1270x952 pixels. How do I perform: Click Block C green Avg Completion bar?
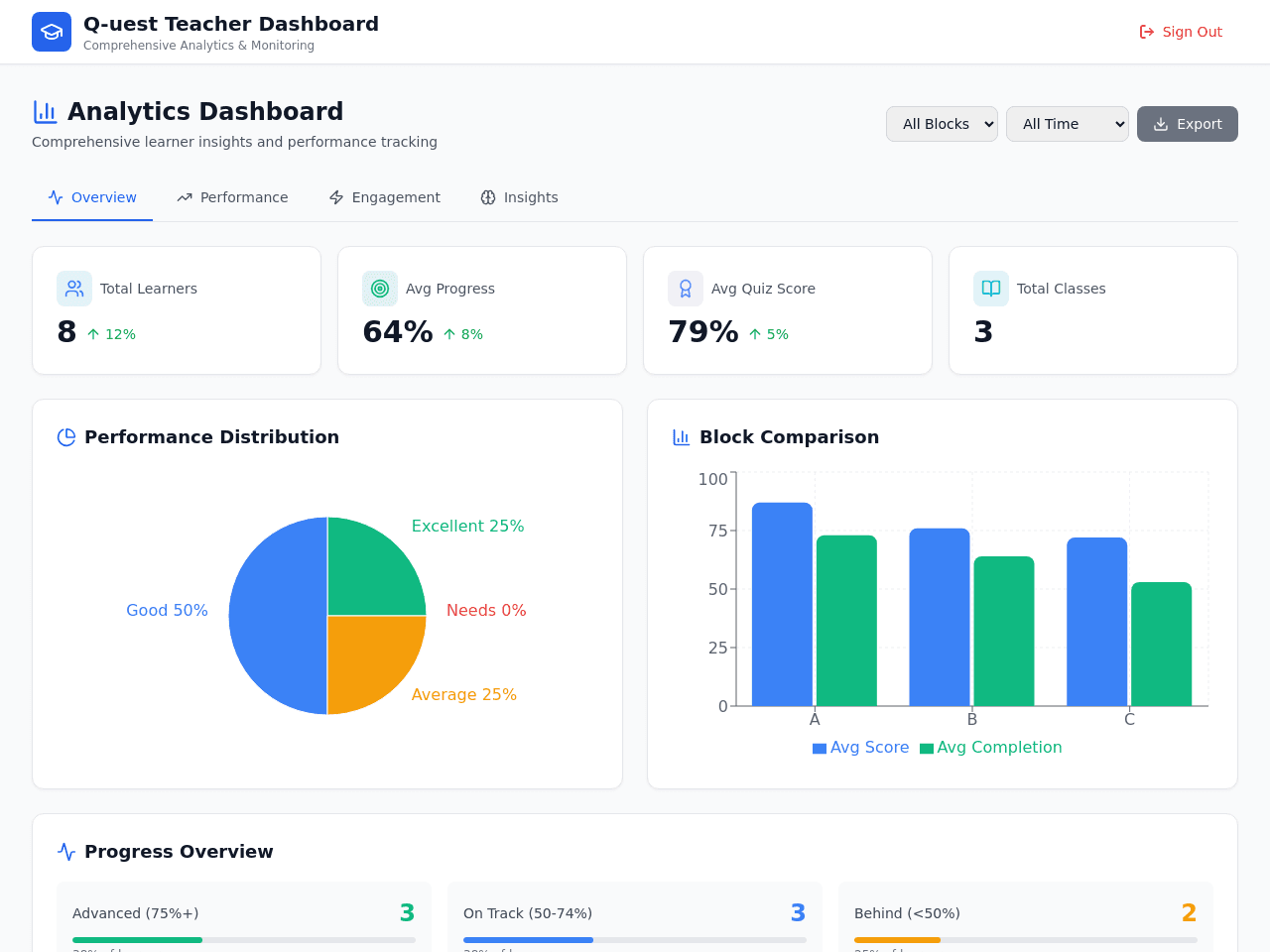[1162, 644]
